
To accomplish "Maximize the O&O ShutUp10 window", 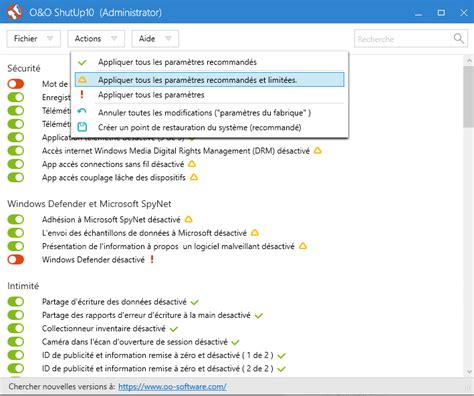I will click(x=441, y=13).
